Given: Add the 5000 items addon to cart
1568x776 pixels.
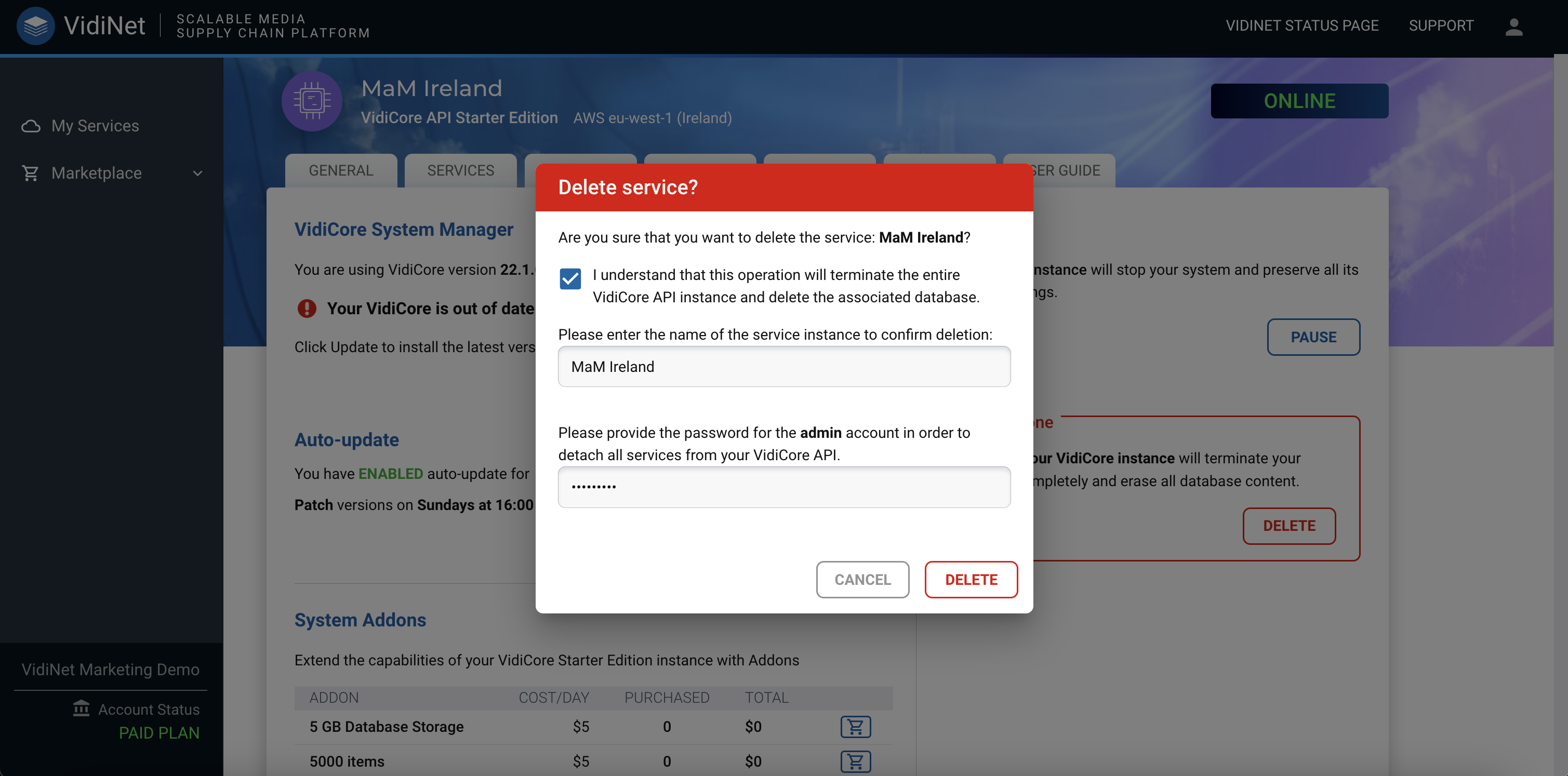Looking at the screenshot, I should (x=855, y=761).
